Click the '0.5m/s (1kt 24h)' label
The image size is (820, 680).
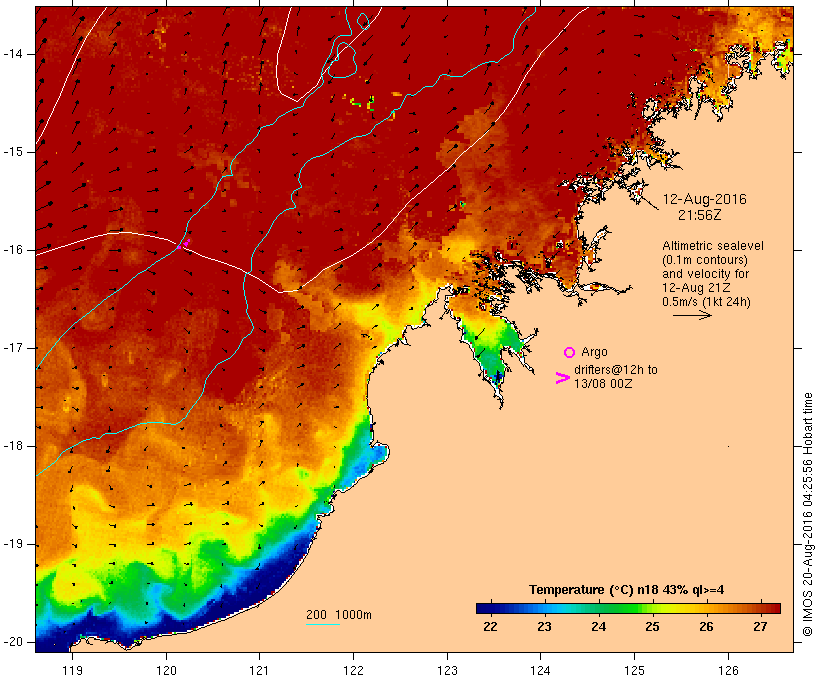(x=706, y=302)
